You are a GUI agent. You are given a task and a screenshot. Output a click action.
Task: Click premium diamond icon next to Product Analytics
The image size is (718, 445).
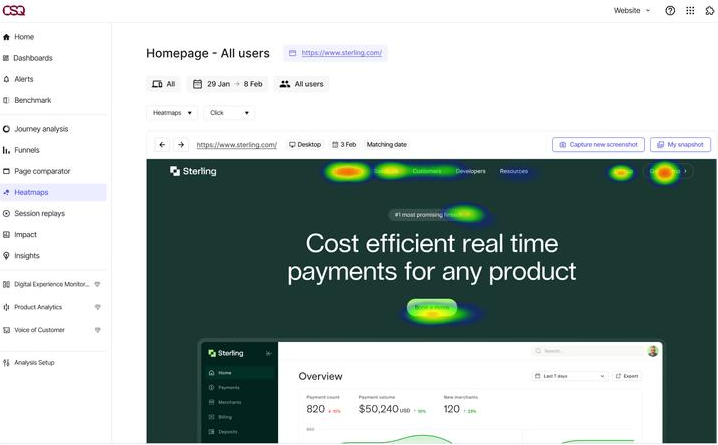pos(98,307)
